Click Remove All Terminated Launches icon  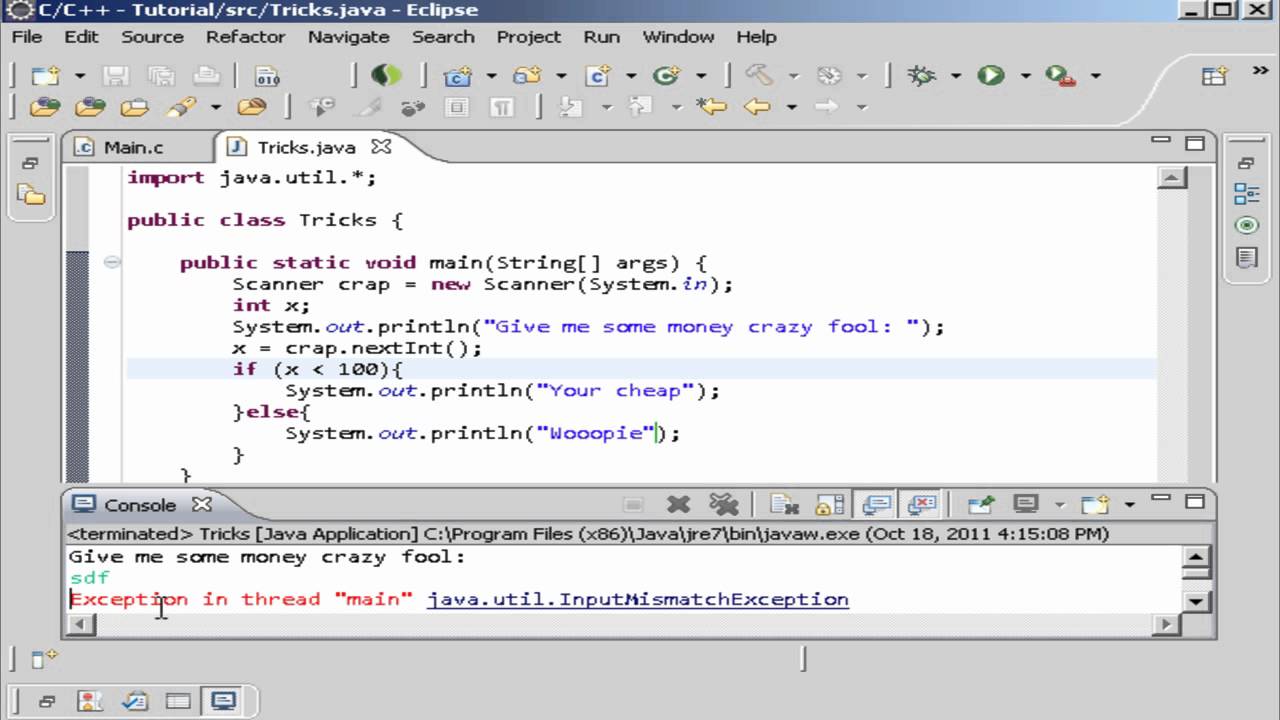[x=723, y=505]
